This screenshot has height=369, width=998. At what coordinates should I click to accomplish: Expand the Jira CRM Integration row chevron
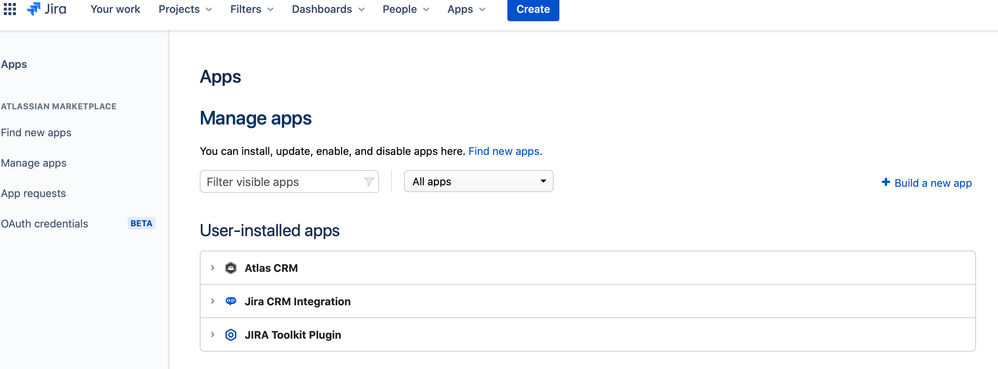213,301
